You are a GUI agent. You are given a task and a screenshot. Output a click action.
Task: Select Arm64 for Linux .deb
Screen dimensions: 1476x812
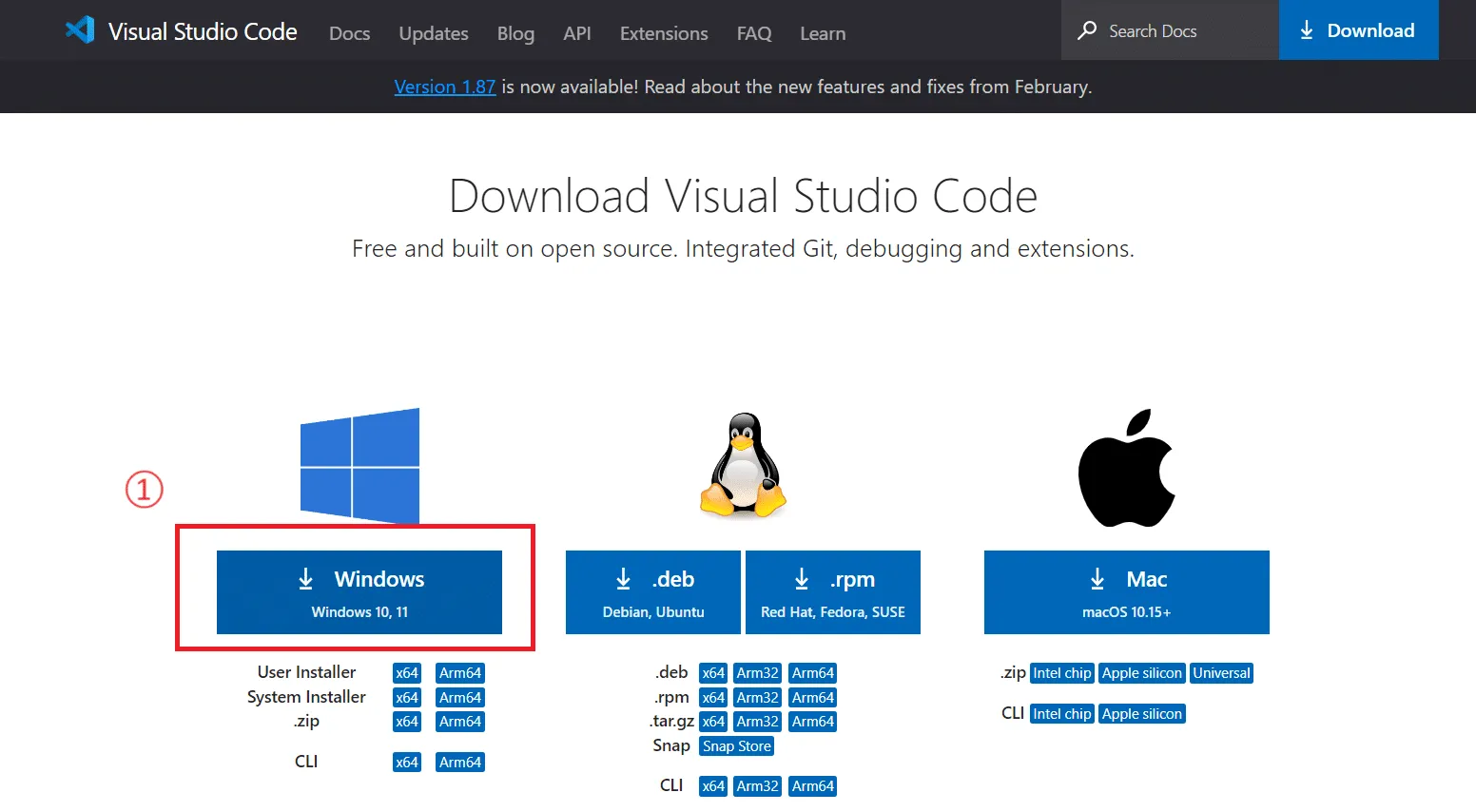click(813, 673)
